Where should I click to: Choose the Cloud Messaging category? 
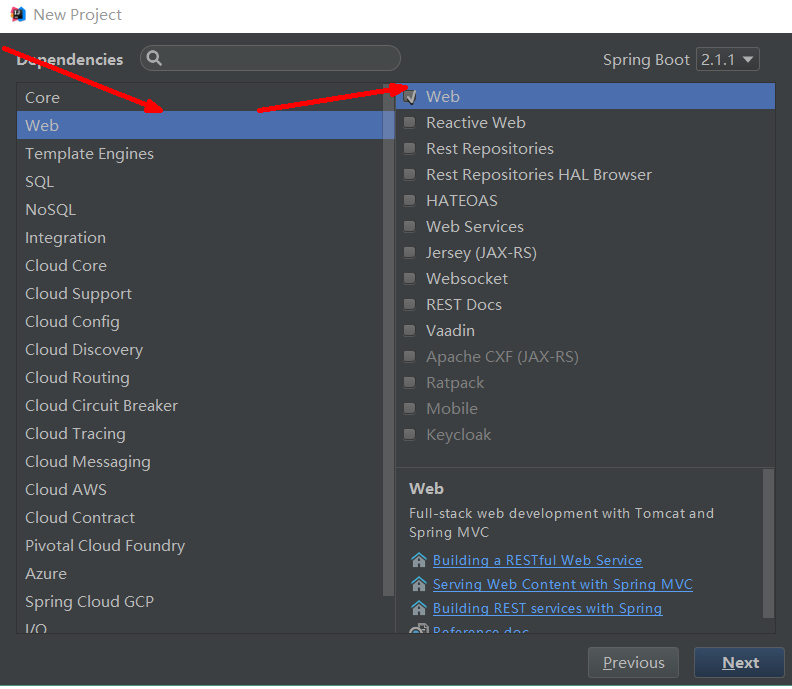[200, 461]
